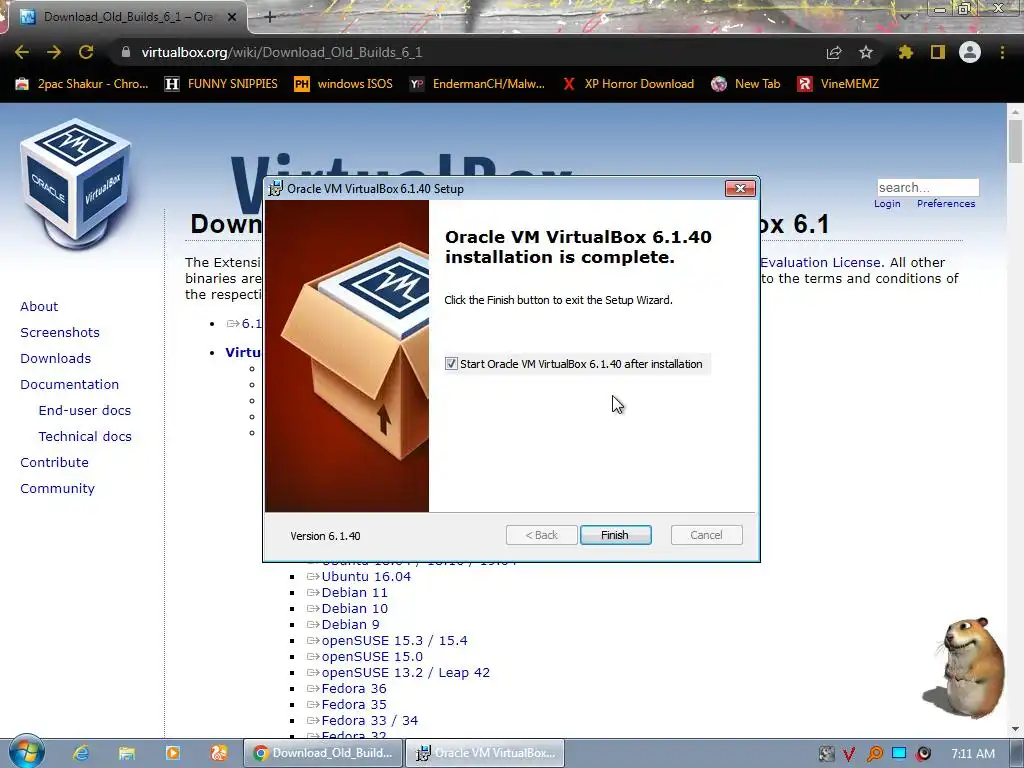Click Fedora 33 / 34 link

coord(370,720)
